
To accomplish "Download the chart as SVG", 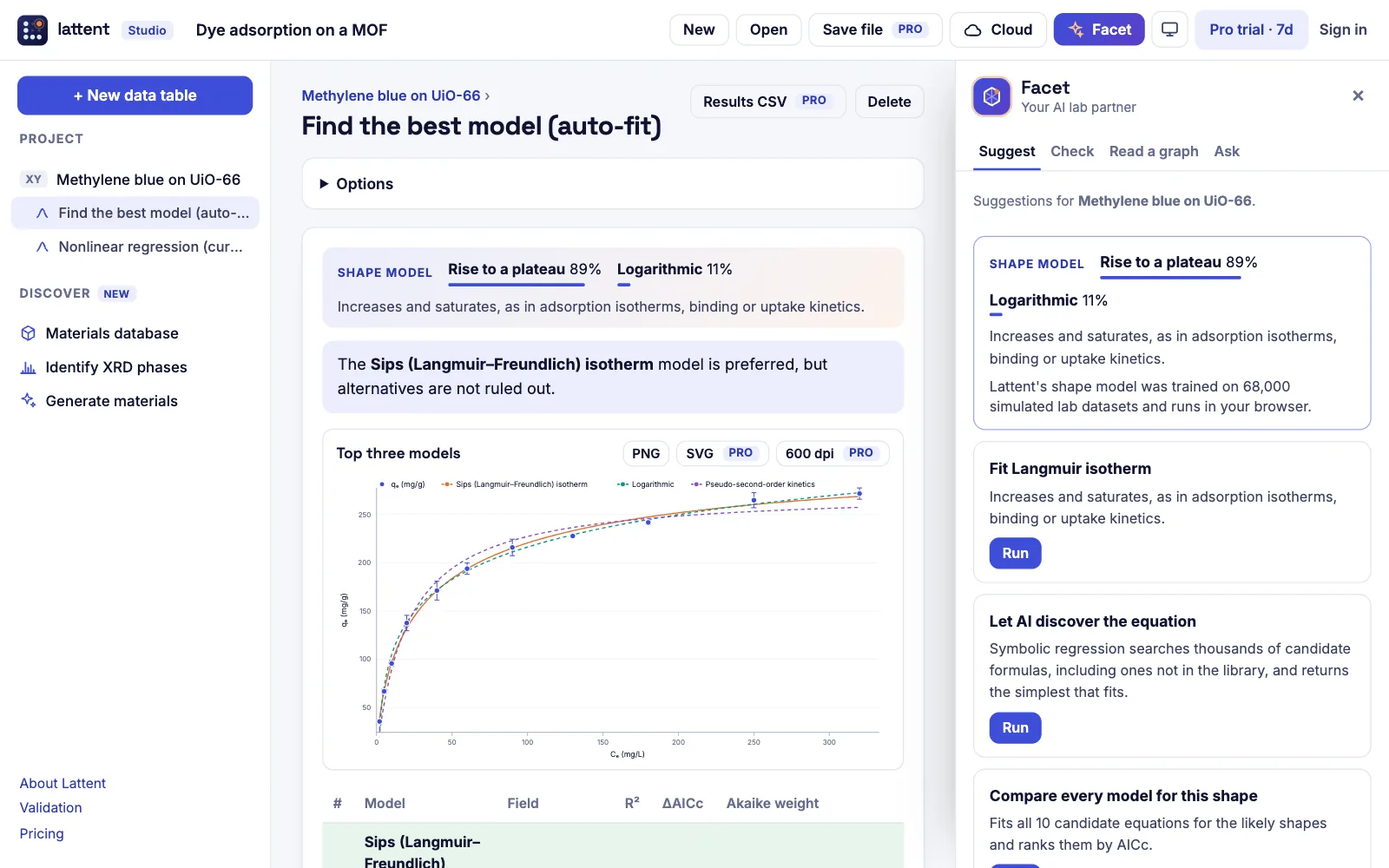I will pyautogui.click(x=722, y=453).
